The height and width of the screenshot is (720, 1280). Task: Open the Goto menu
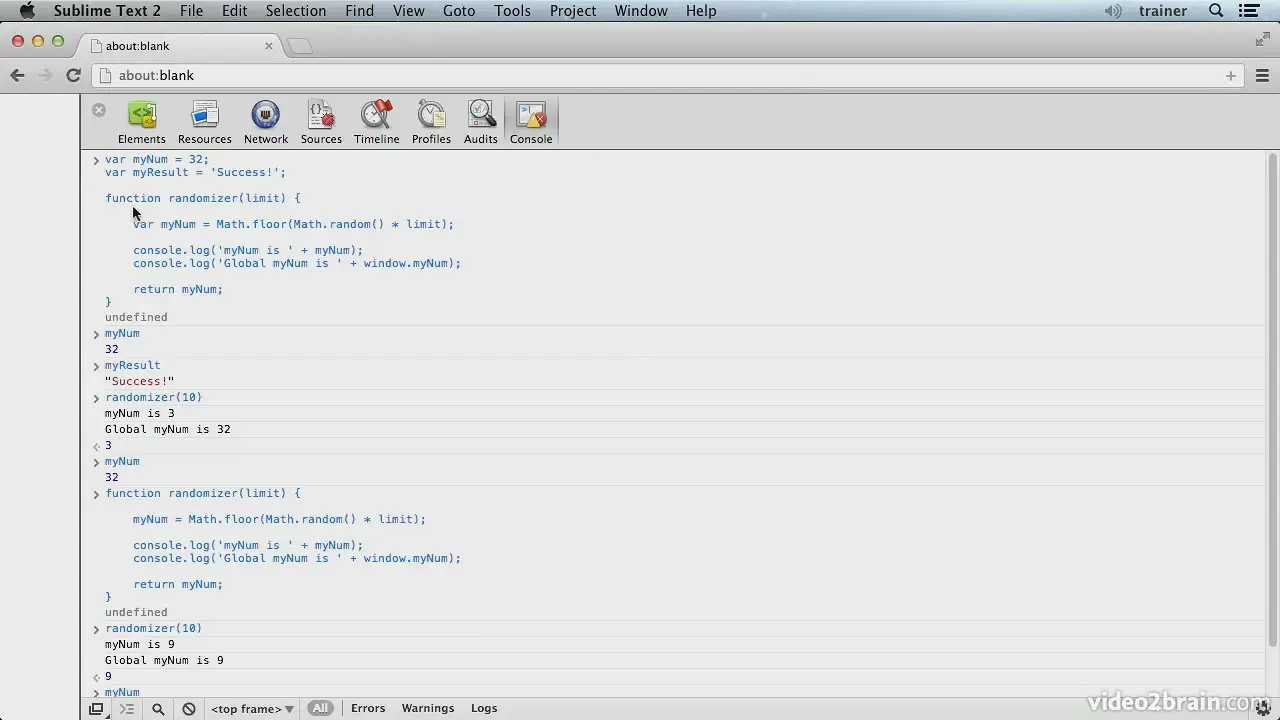click(x=459, y=11)
